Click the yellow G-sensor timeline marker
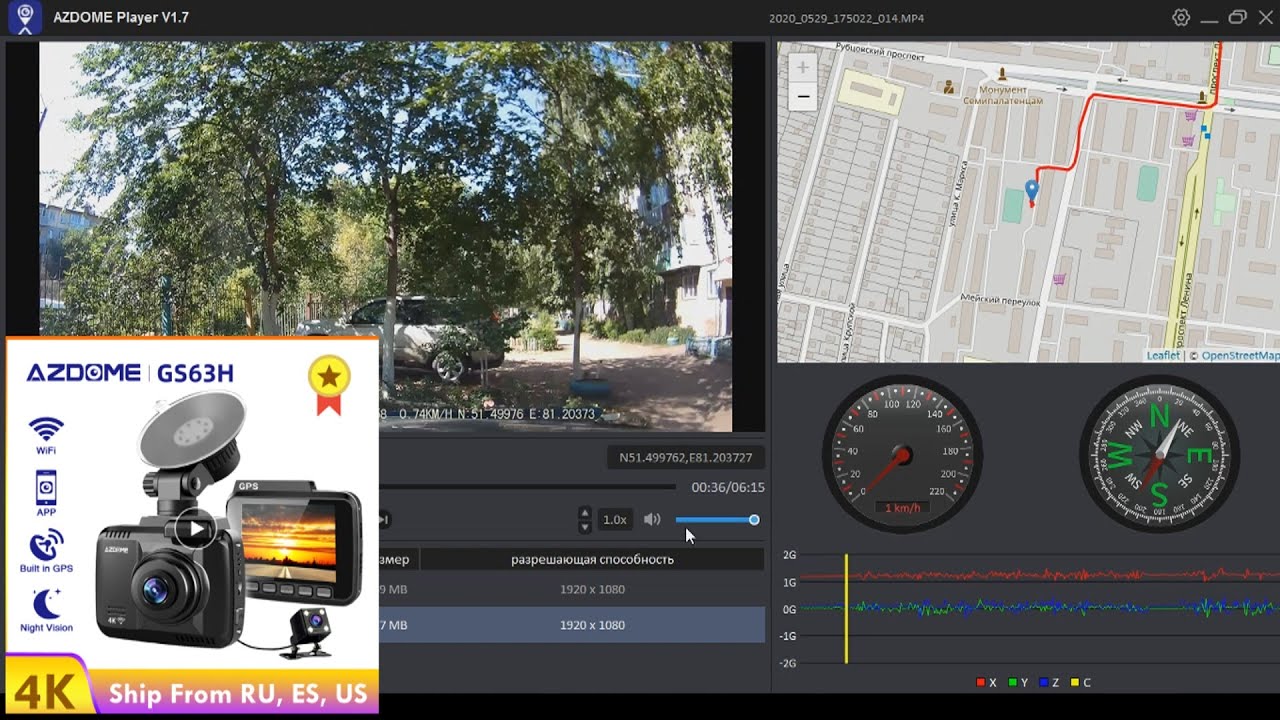The image size is (1280, 720). coord(846,608)
